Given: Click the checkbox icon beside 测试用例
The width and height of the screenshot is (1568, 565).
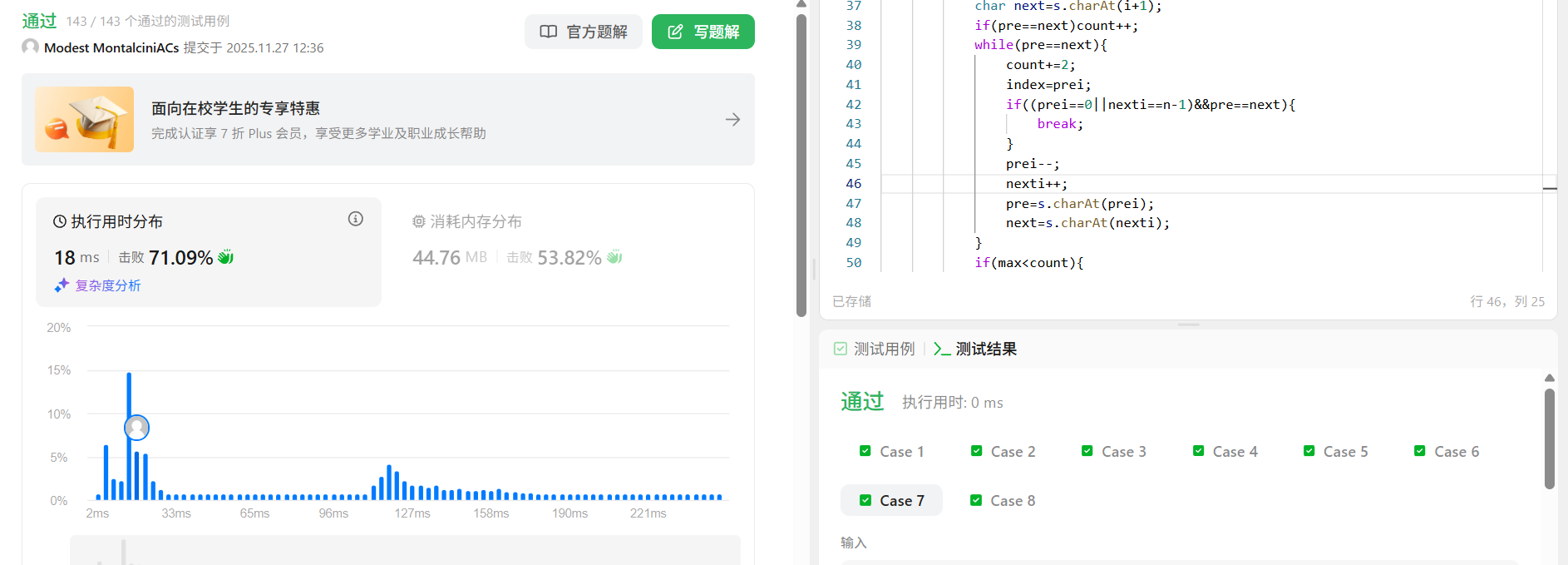Looking at the screenshot, I should [841, 349].
